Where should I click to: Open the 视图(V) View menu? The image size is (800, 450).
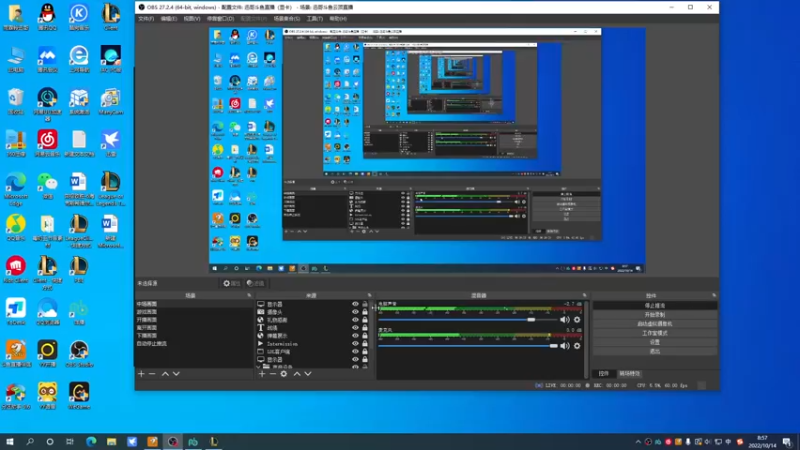(192, 19)
